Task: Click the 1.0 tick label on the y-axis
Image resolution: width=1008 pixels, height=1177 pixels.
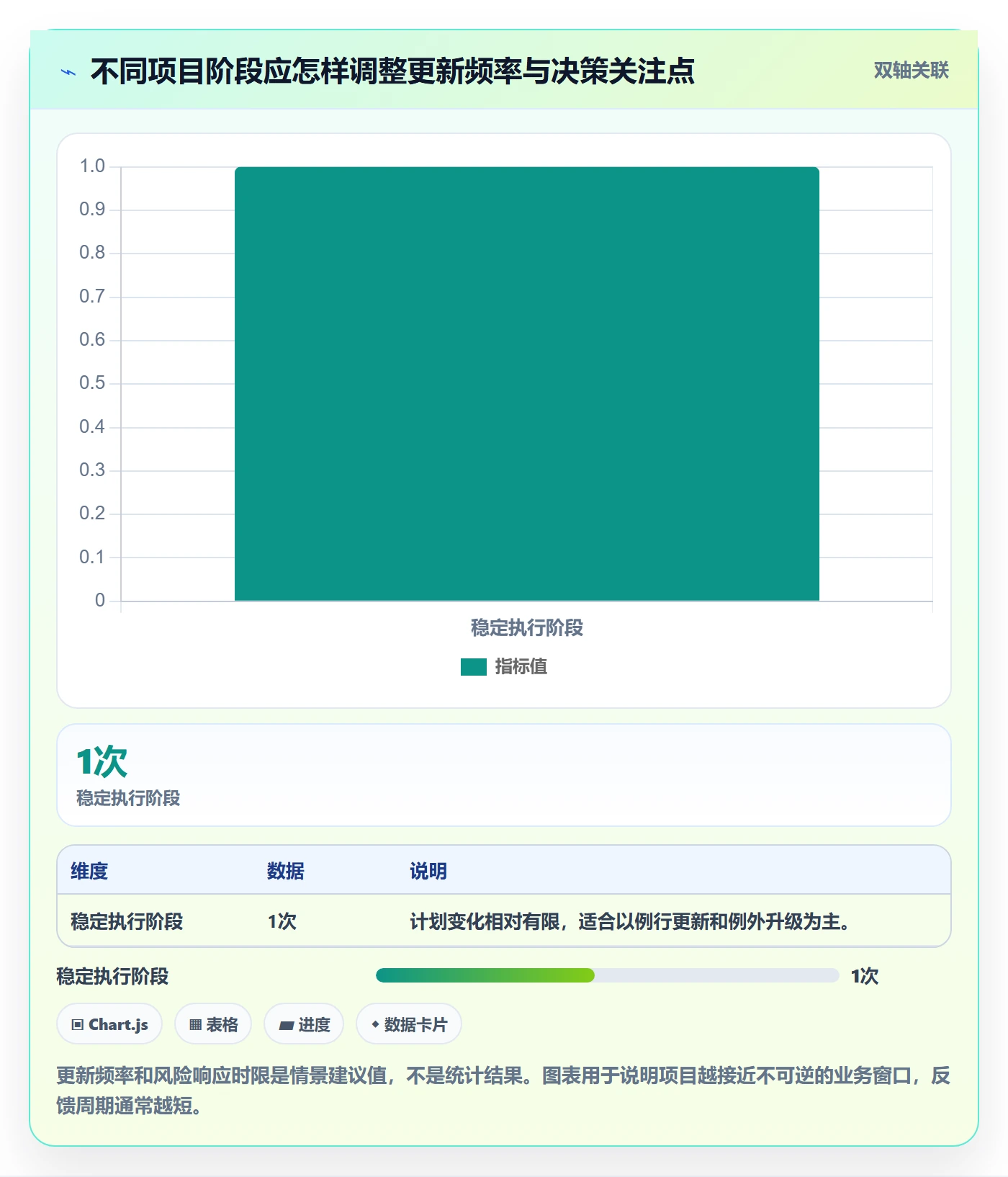Action: [x=92, y=166]
